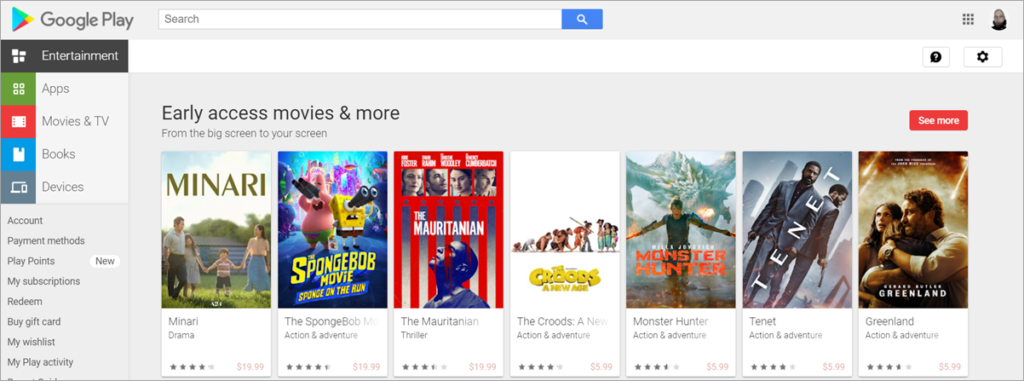Select the Devices icon in the sidebar
This screenshot has width=1024, height=381.
pyautogui.click(x=18, y=187)
